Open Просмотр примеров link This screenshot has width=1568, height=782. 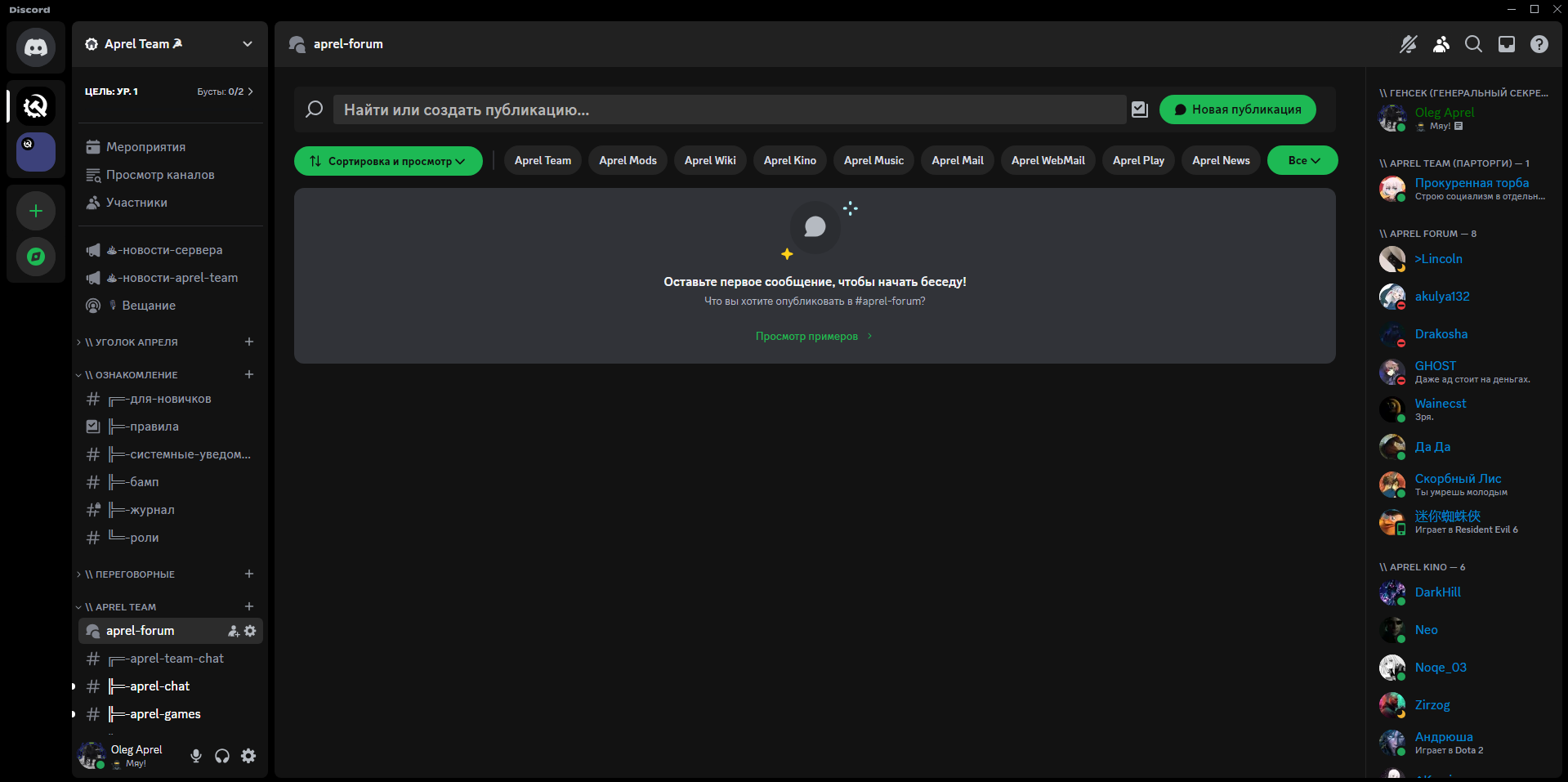(814, 337)
